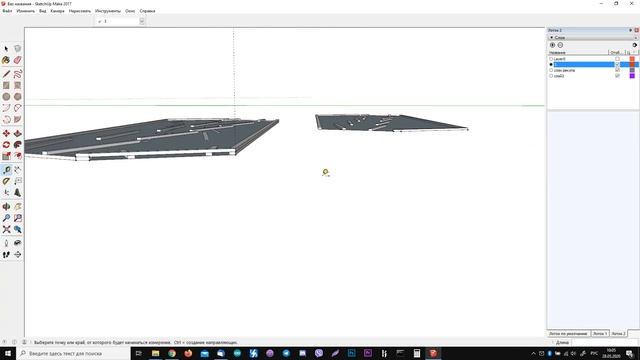Toggle the pin on Лоток 2 tray
The width and height of the screenshot is (640, 360).
[x=630, y=30]
